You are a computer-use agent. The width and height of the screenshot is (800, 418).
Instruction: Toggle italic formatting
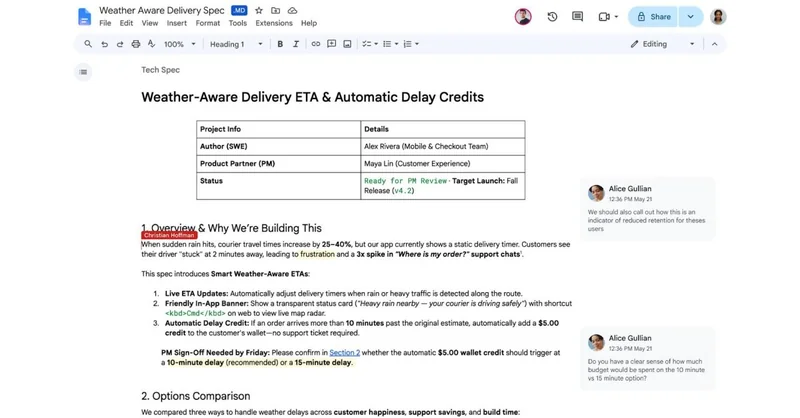pyautogui.click(x=296, y=44)
